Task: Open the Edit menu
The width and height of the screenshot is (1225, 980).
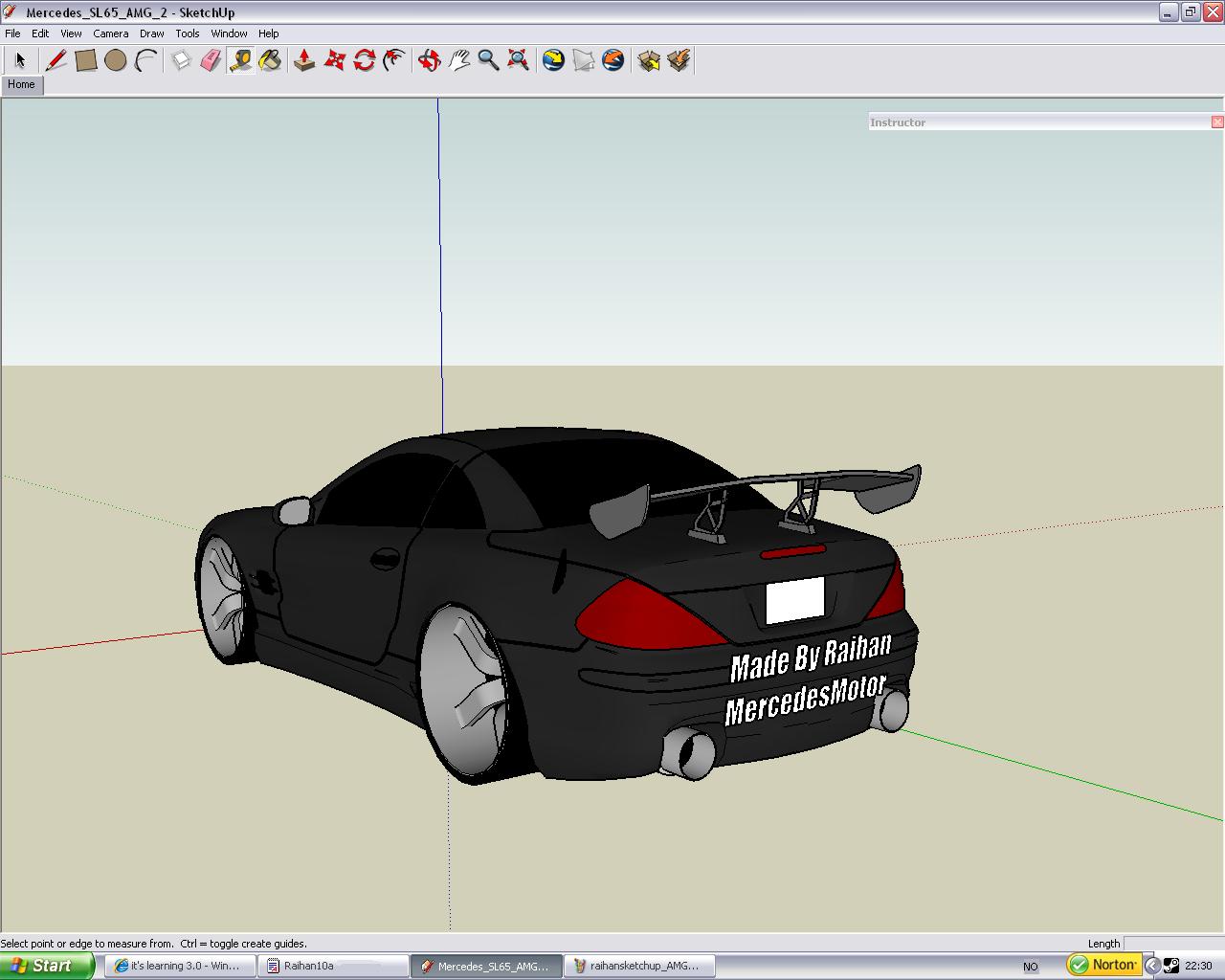Action: pyautogui.click(x=40, y=33)
